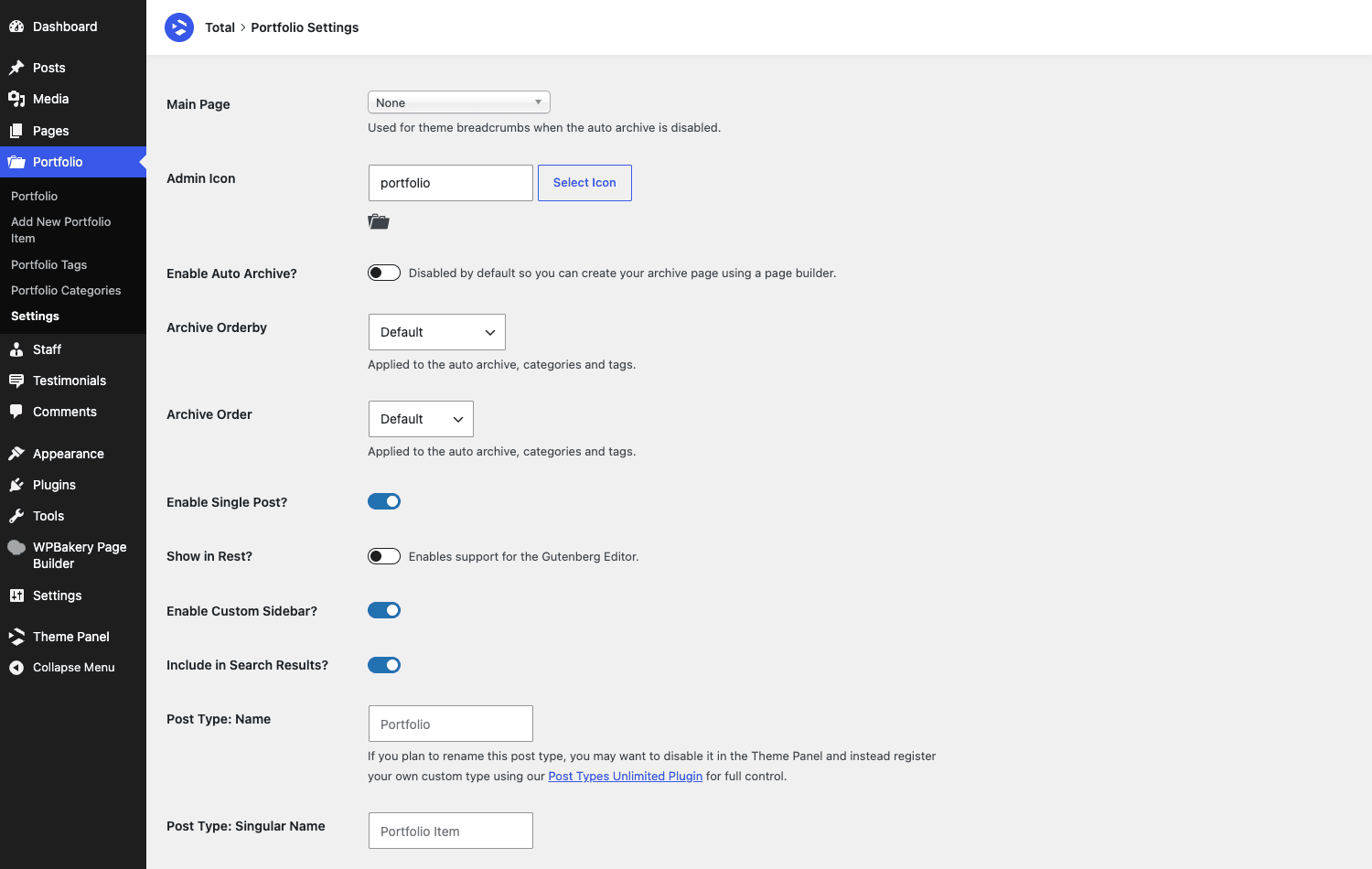Open the Archive Orderby dropdown
1372x869 pixels.
coord(437,332)
